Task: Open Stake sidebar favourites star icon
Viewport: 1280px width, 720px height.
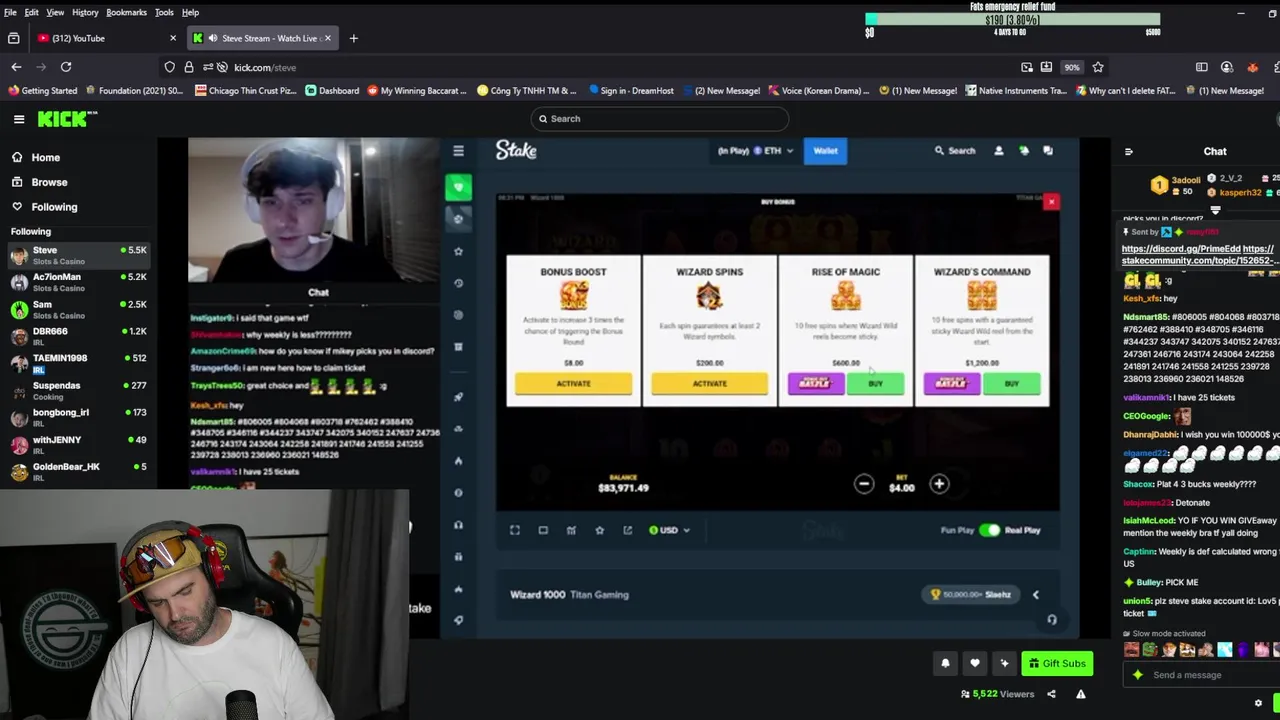Action: (x=458, y=251)
